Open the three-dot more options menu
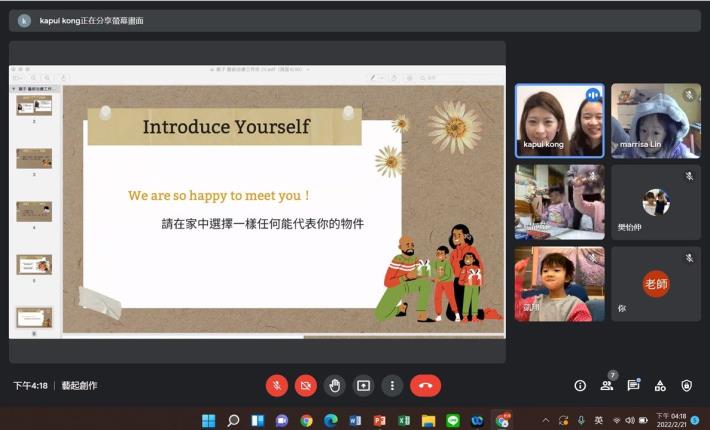Image resolution: width=710 pixels, height=430 pixels. [x=393, y=385]
